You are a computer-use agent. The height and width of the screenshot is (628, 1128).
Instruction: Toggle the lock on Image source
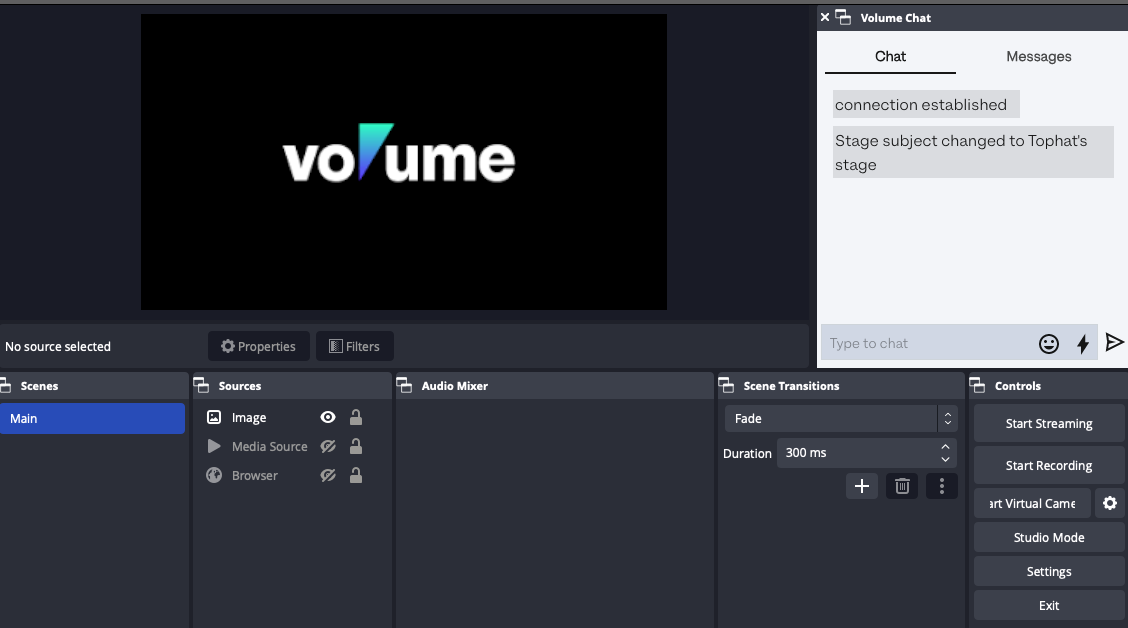[x=356, y=417]
